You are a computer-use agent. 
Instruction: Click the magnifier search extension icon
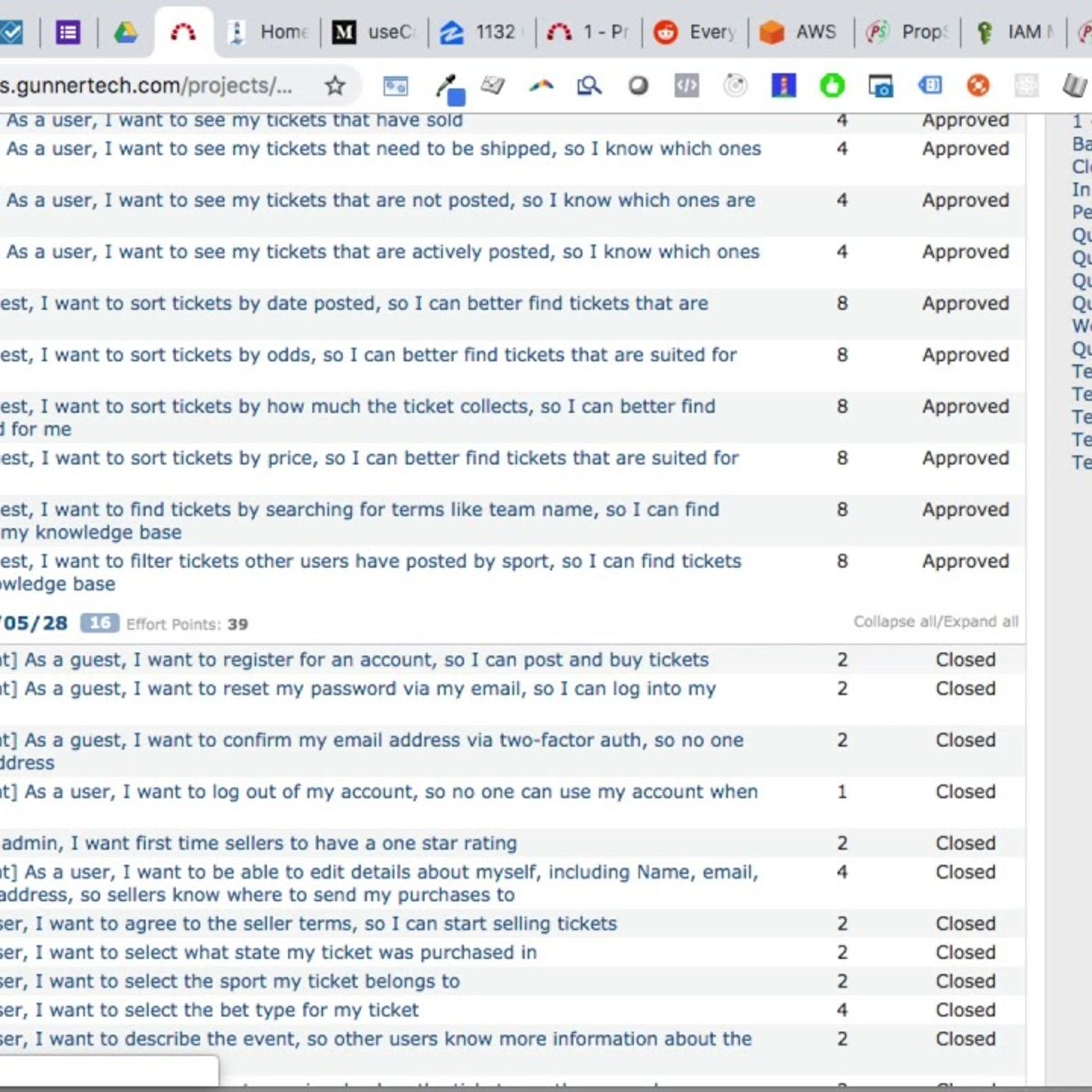589,85
